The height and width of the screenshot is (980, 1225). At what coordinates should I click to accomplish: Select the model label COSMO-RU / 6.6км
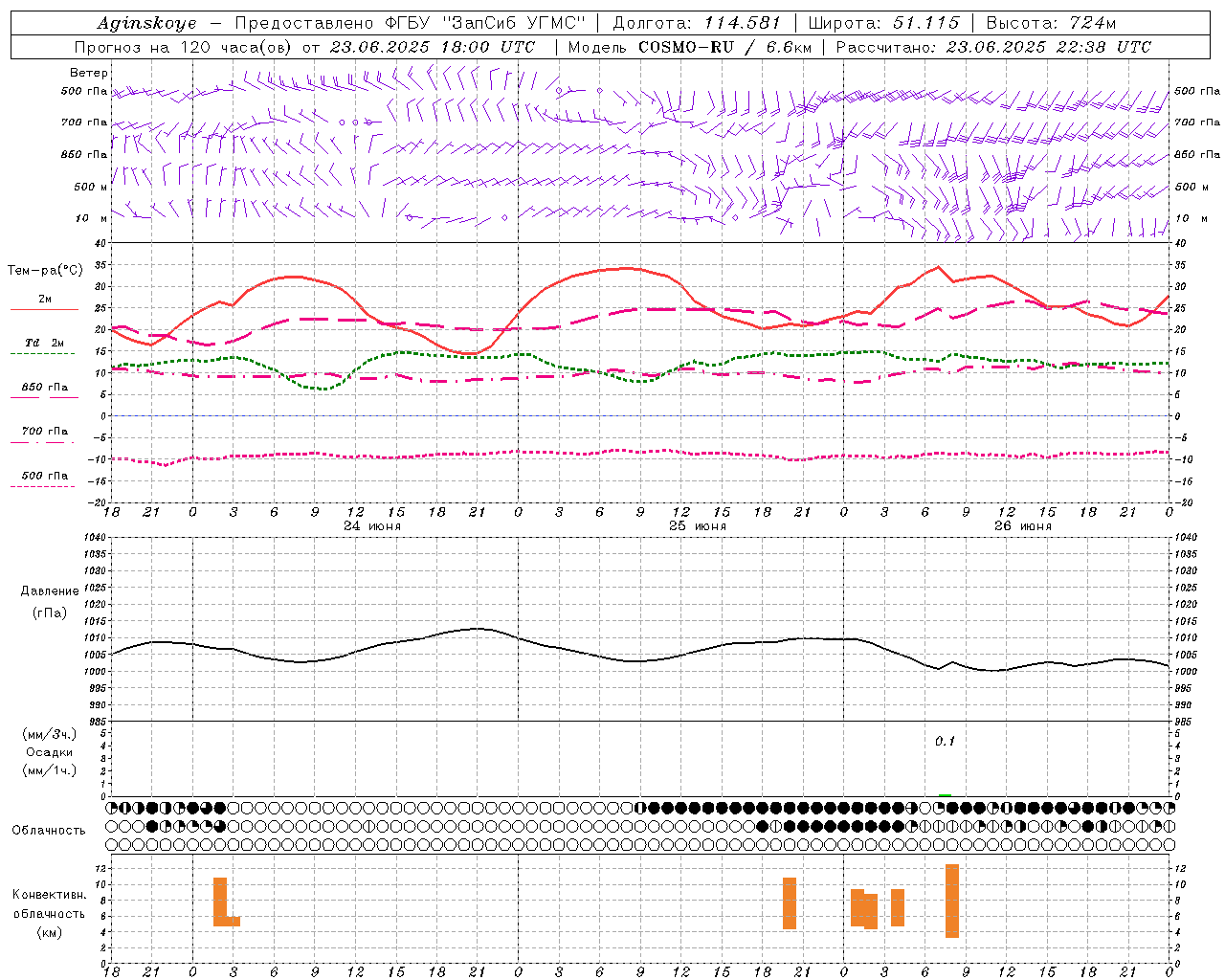pyautogui.click(x=725, y=47)
